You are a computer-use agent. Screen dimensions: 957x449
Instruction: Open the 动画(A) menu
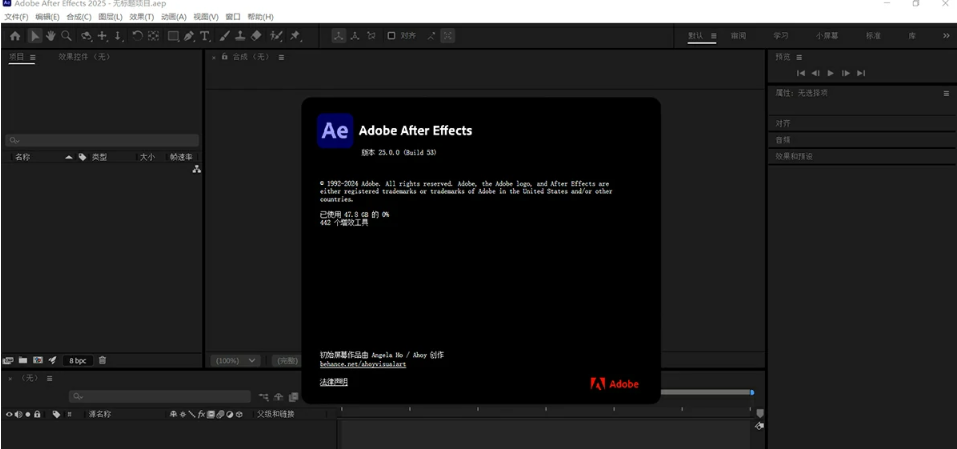tap(173, 17)
